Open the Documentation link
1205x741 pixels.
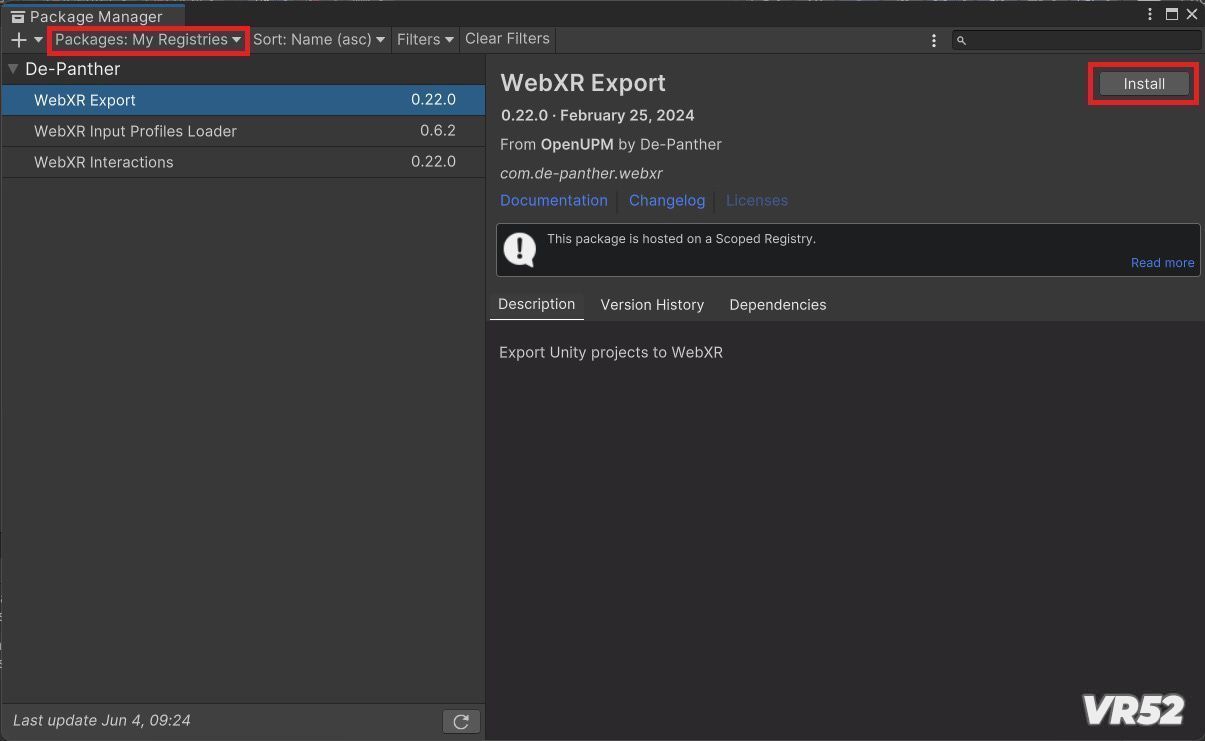[x=554, y=200]
